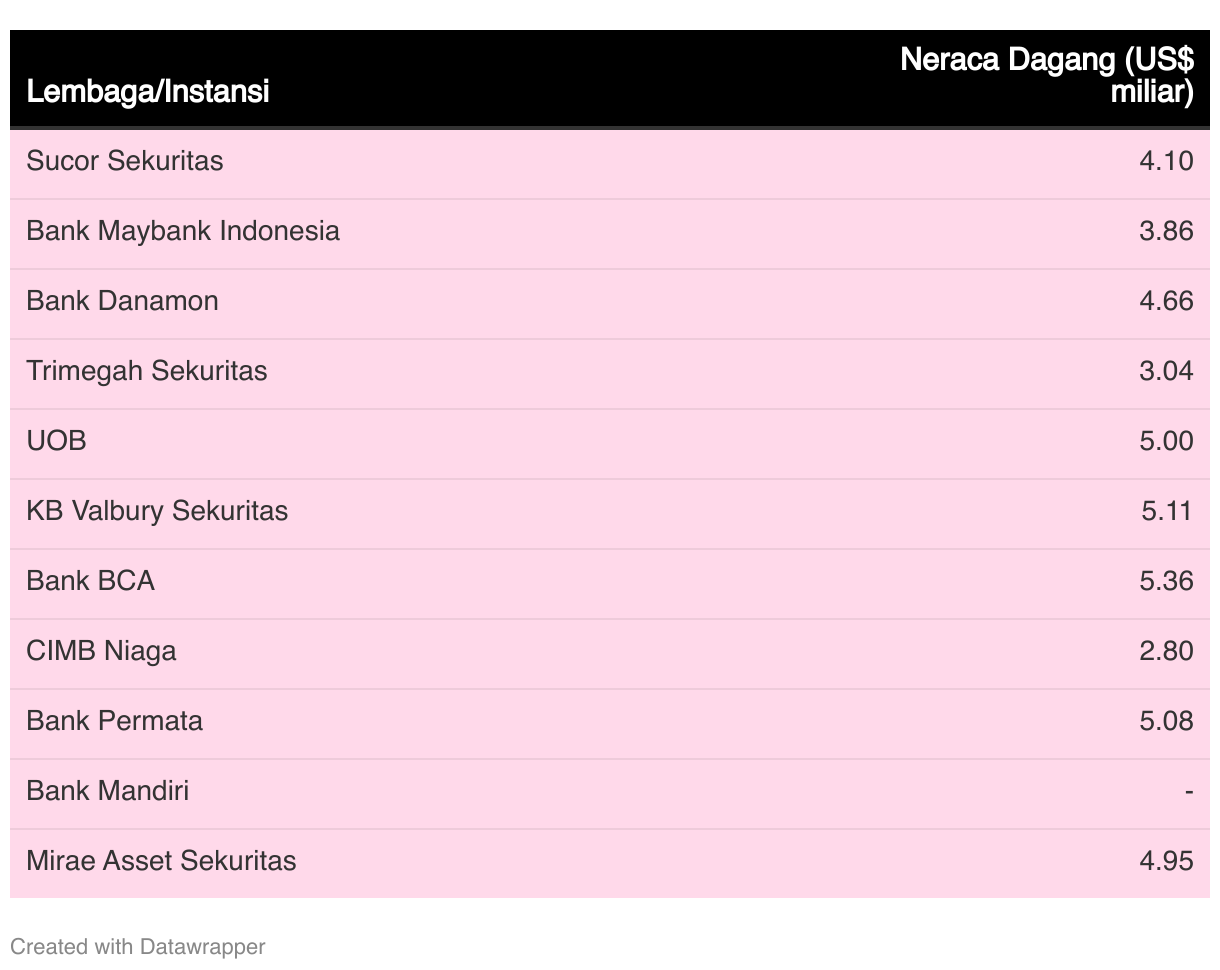Screen dimensions: 1220x970
Task: Select the dash value for Bank Mandiri
Action: (1188, 791)
